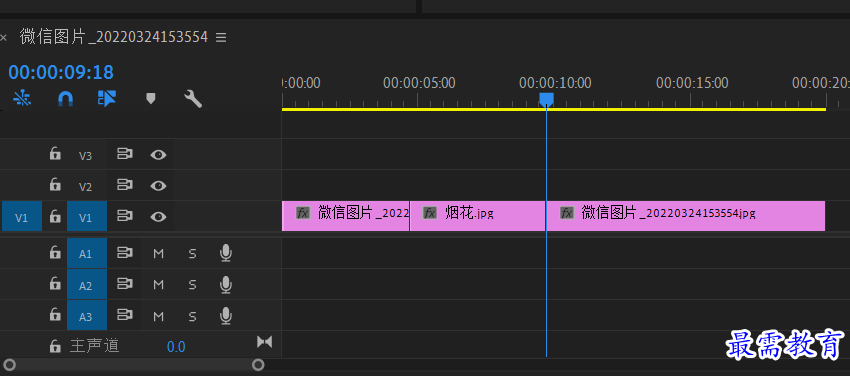Toggle lock on 主声道 master track

[x=55, y=346]
